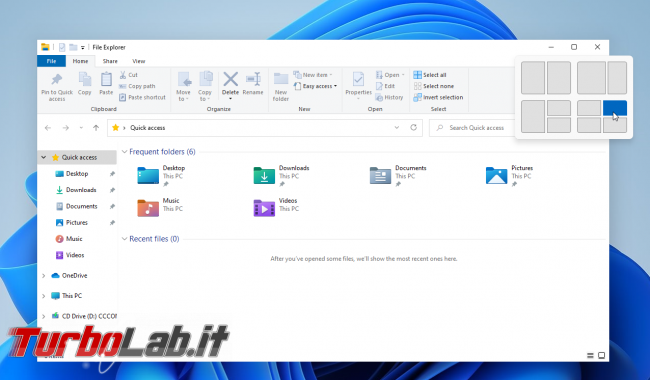Switch to details view in status bar
Viewport: 650px width, 380px height.
pyautogui.click(x=590, y=356)
